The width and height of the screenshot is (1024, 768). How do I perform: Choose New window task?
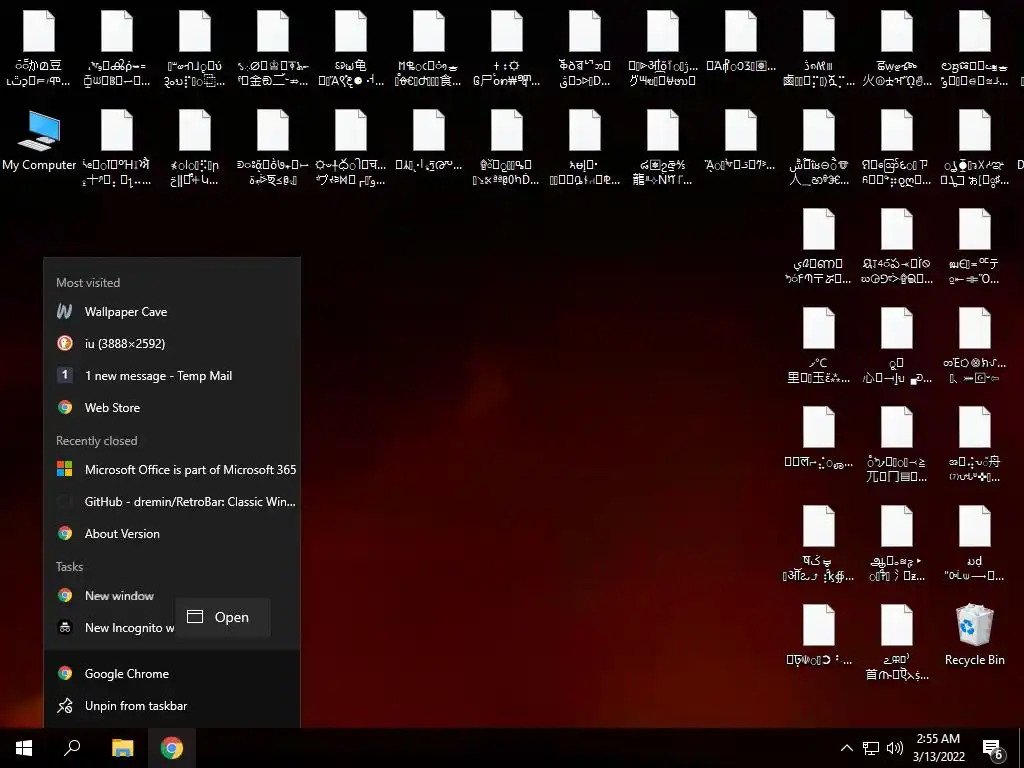coord(172,596)
